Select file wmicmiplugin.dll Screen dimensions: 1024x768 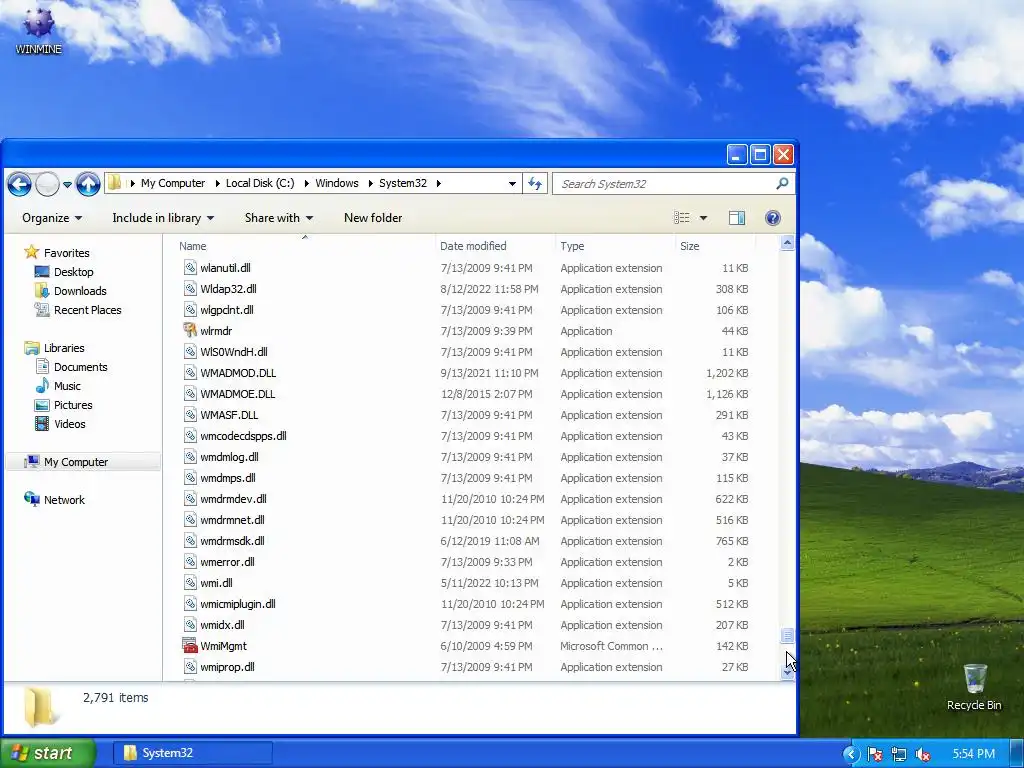238,604
